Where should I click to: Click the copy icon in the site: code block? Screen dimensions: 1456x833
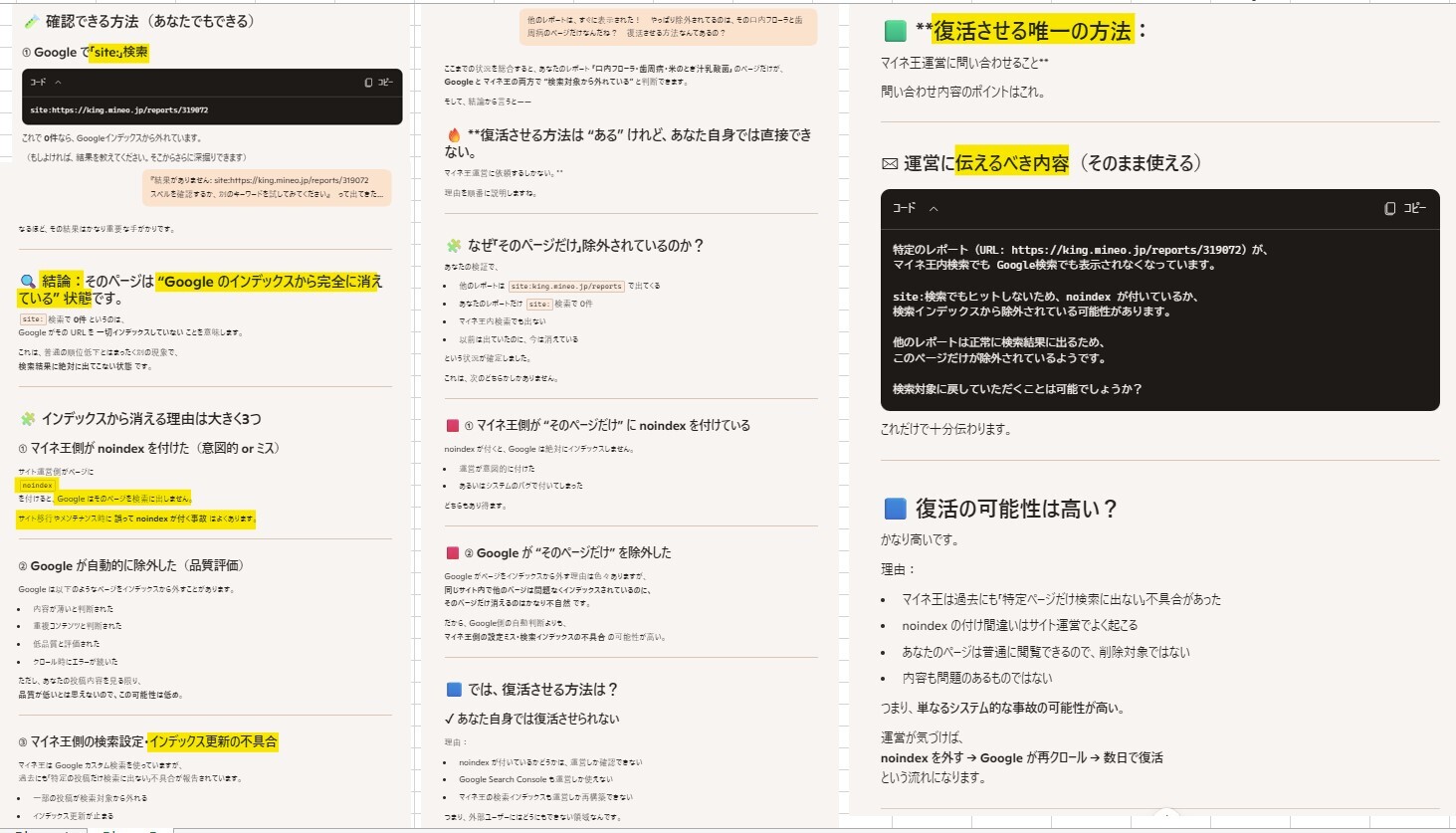click(368, 83)
